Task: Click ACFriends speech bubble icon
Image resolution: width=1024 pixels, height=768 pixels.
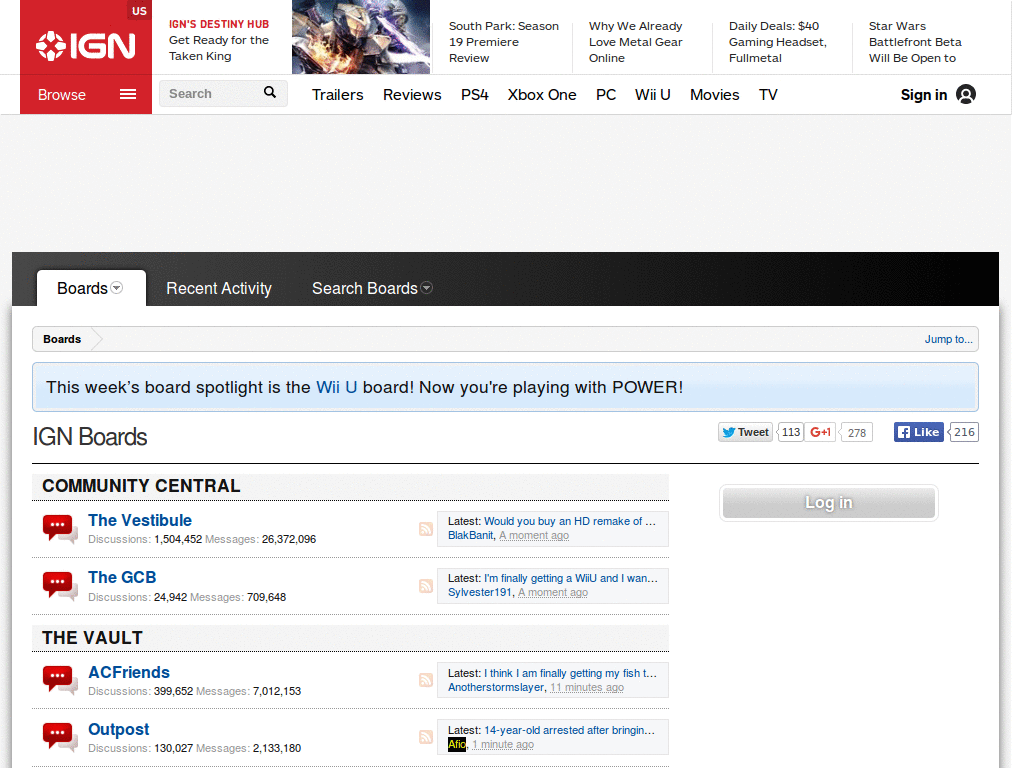Action: [59, 680]
